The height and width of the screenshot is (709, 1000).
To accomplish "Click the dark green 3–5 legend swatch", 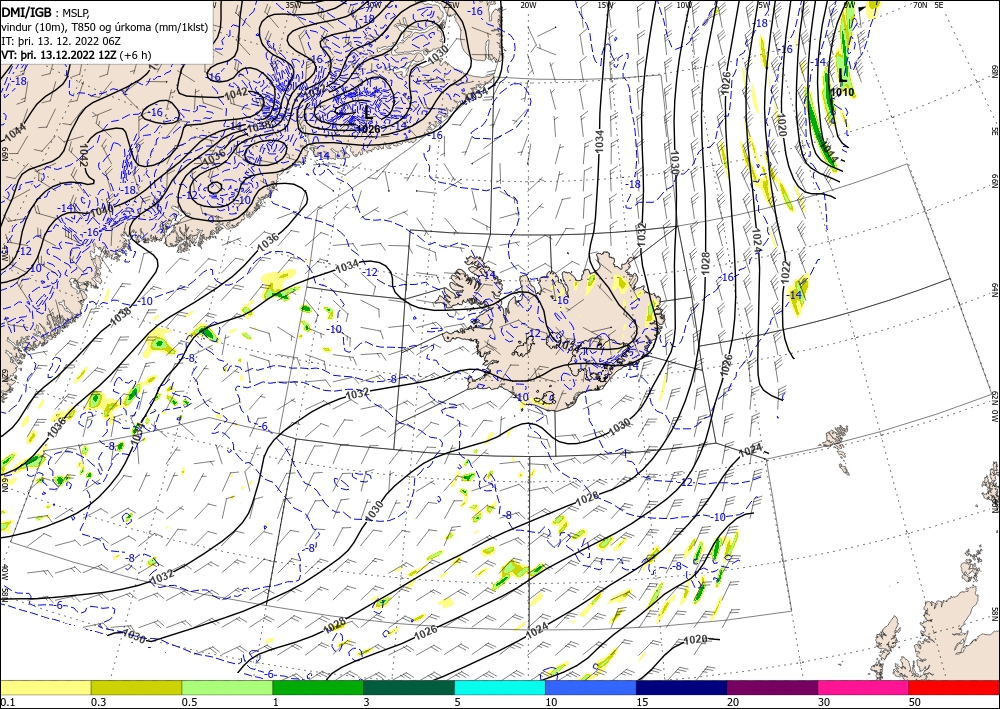I will [x=409, y=687].
